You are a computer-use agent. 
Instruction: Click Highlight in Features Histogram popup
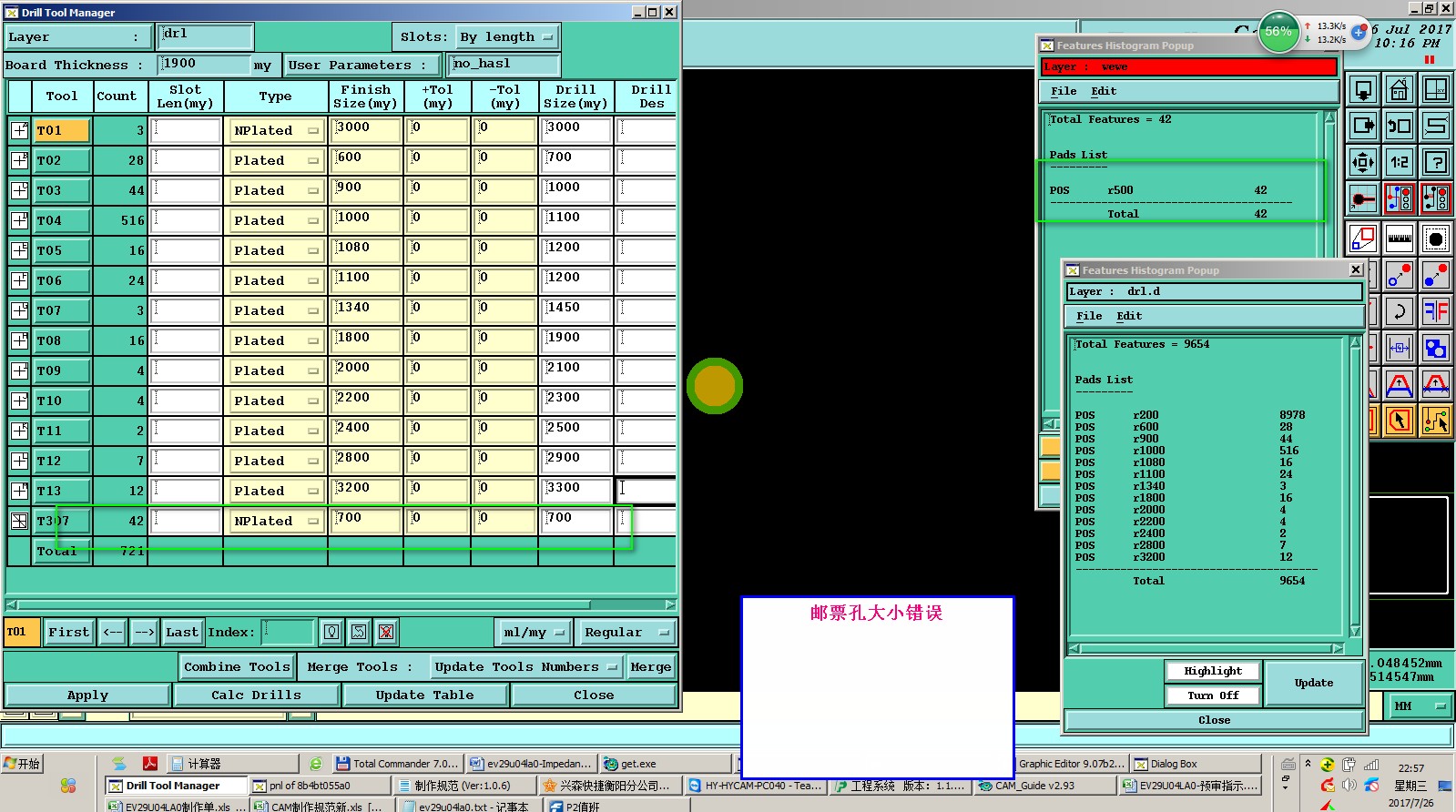pos(1213,671)
